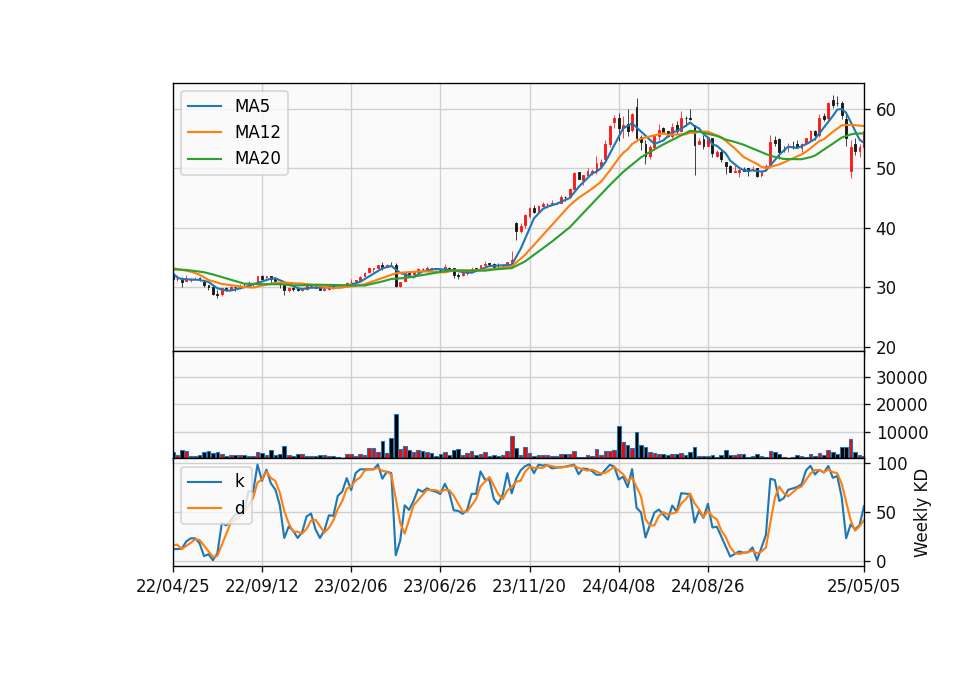The width and height of the screenshot is (960, 690).
Task: Click the k legend label
Action: [239, 481]
